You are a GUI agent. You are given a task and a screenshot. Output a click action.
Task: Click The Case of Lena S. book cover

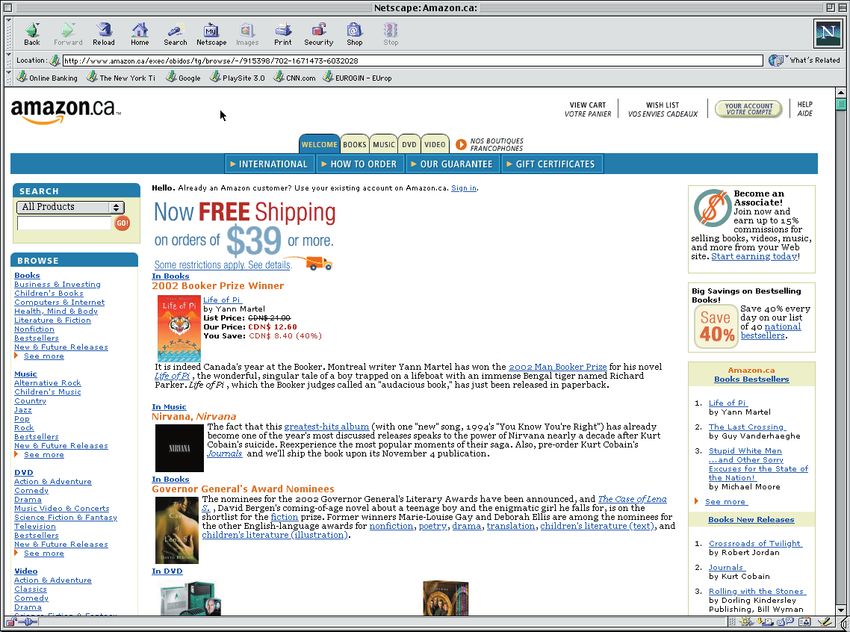[x=177, y=530]
